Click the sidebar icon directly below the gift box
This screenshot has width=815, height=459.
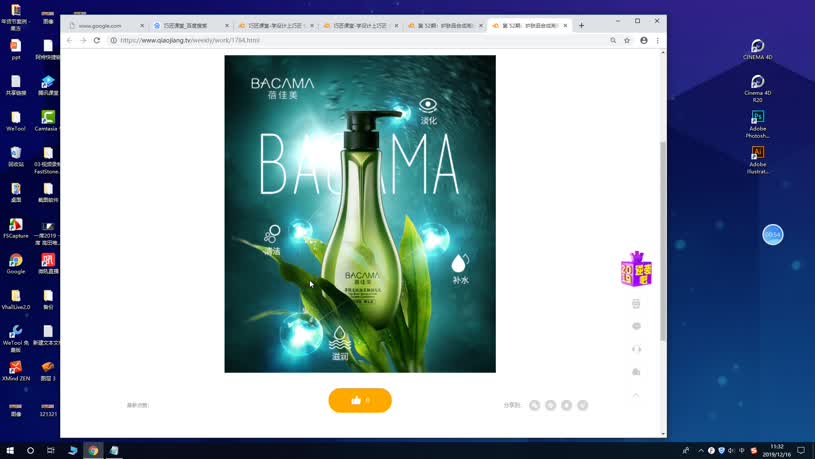pyautogui.click(x=636, y=304)
